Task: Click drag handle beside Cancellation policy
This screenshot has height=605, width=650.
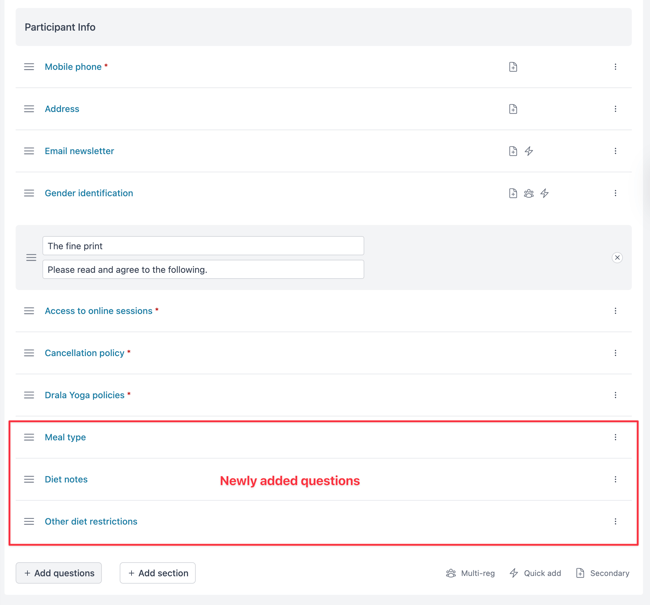Action: pos(29,353)
